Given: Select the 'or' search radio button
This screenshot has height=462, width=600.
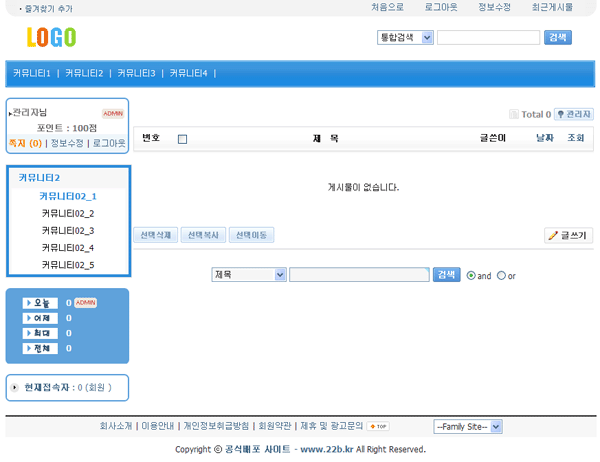Looking at the screenshot, I should point(501,275).
